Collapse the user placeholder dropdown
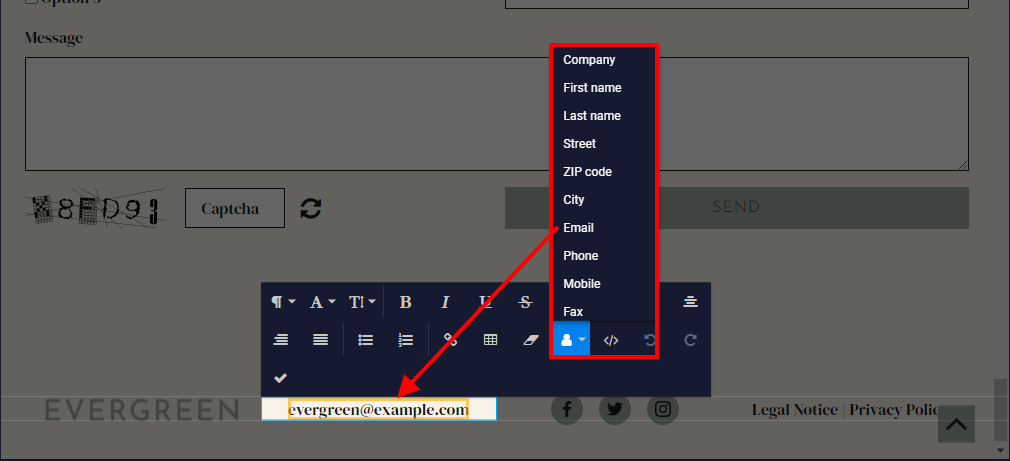 coord(571,340)
